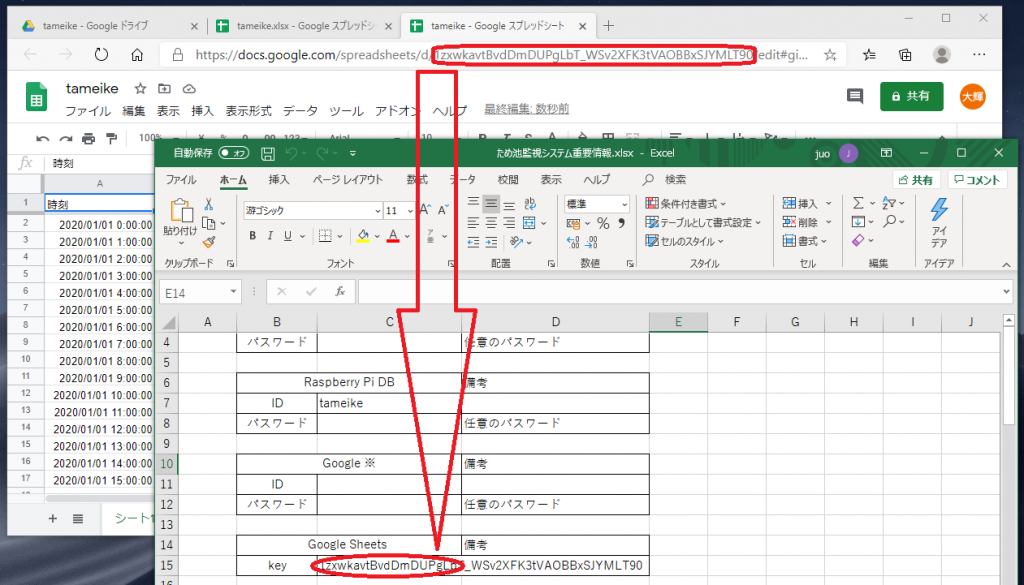Open the font name dropdown
The image size is (1024, 585).
(377, 211)
